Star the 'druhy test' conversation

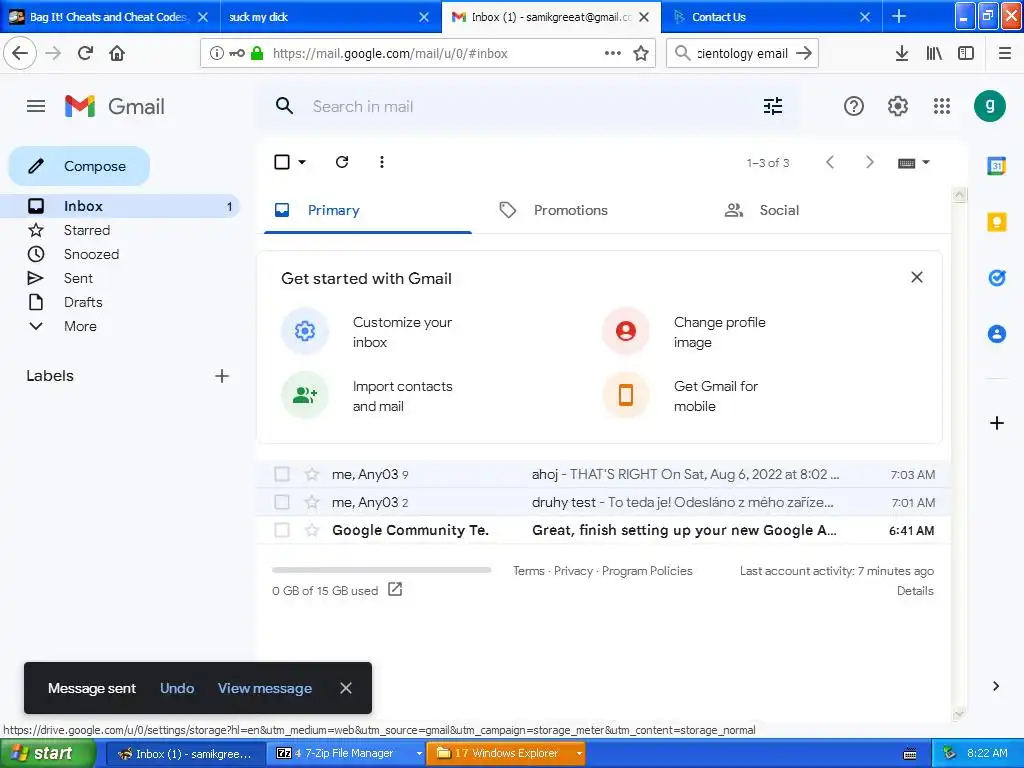click(x=312, y=502)
